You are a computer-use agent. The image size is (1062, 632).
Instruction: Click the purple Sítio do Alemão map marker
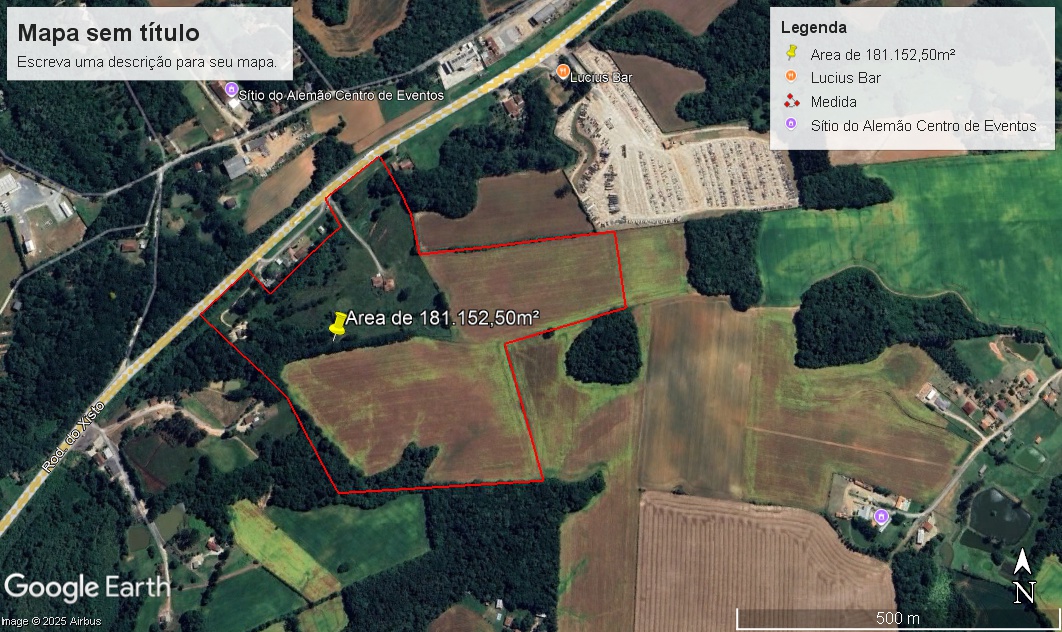tap(231, 89)
